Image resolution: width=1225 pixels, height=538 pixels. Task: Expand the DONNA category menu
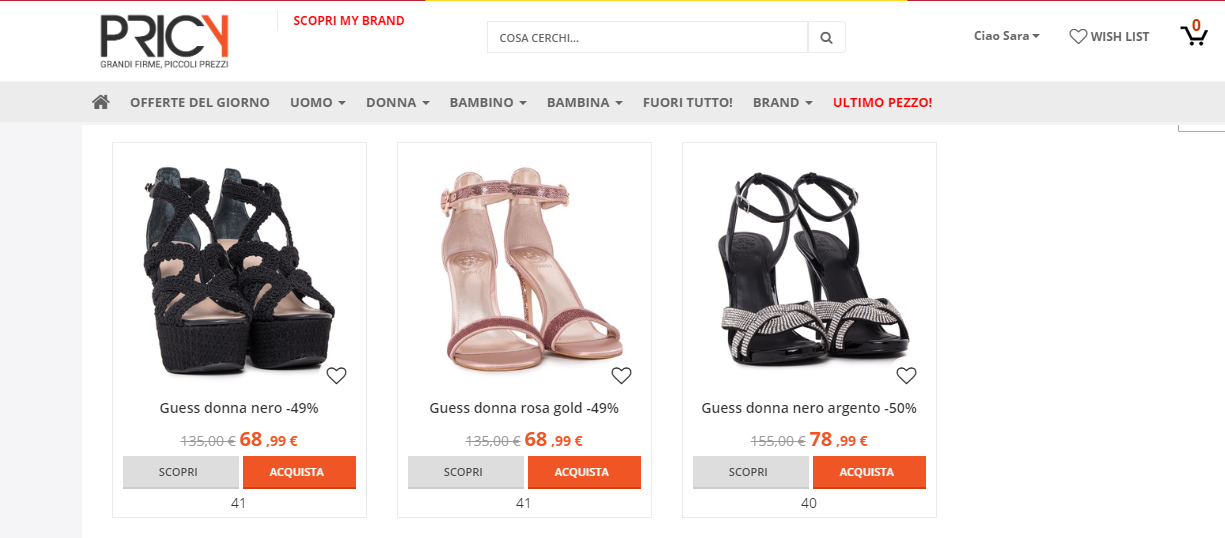397,102
